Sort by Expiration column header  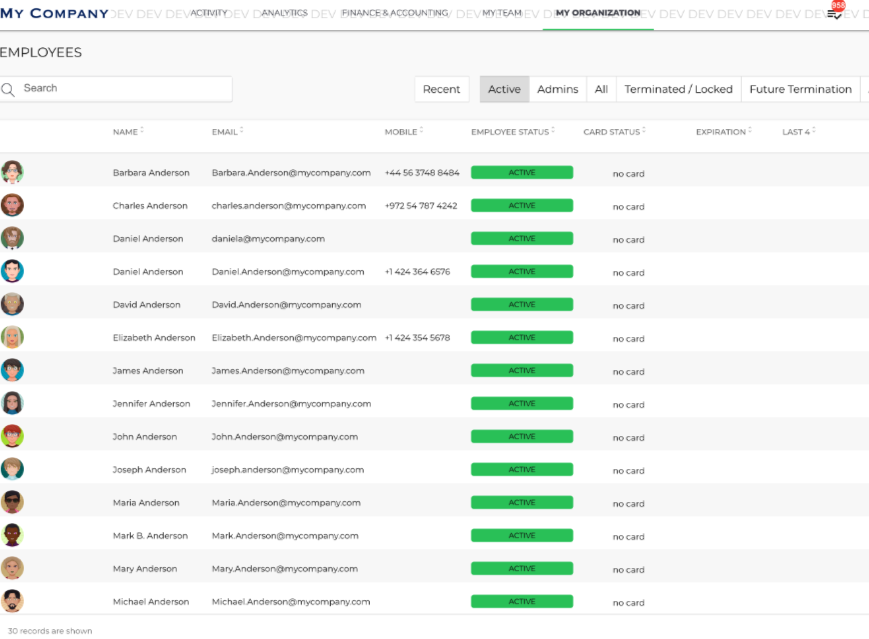tap(723, 132)
